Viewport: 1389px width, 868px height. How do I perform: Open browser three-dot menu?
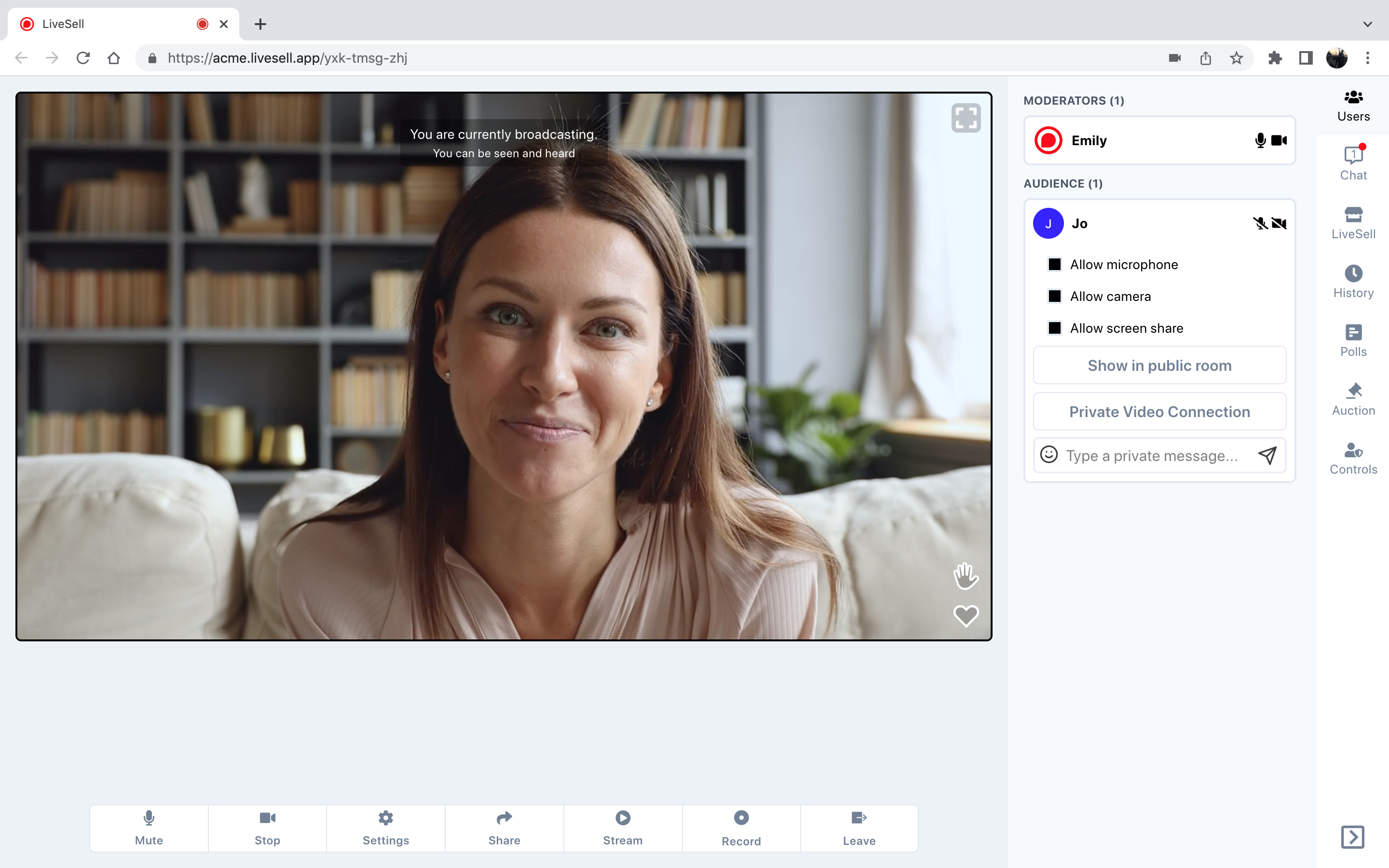pyautogui.click(x=1368, y=58)
